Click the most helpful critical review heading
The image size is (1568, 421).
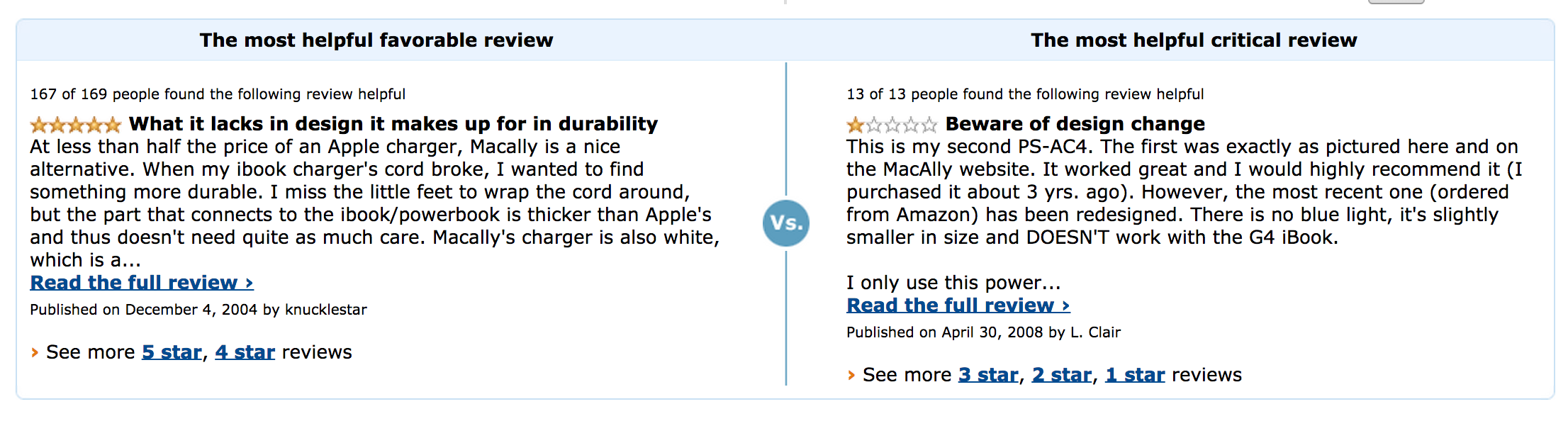pos(1194,40)
